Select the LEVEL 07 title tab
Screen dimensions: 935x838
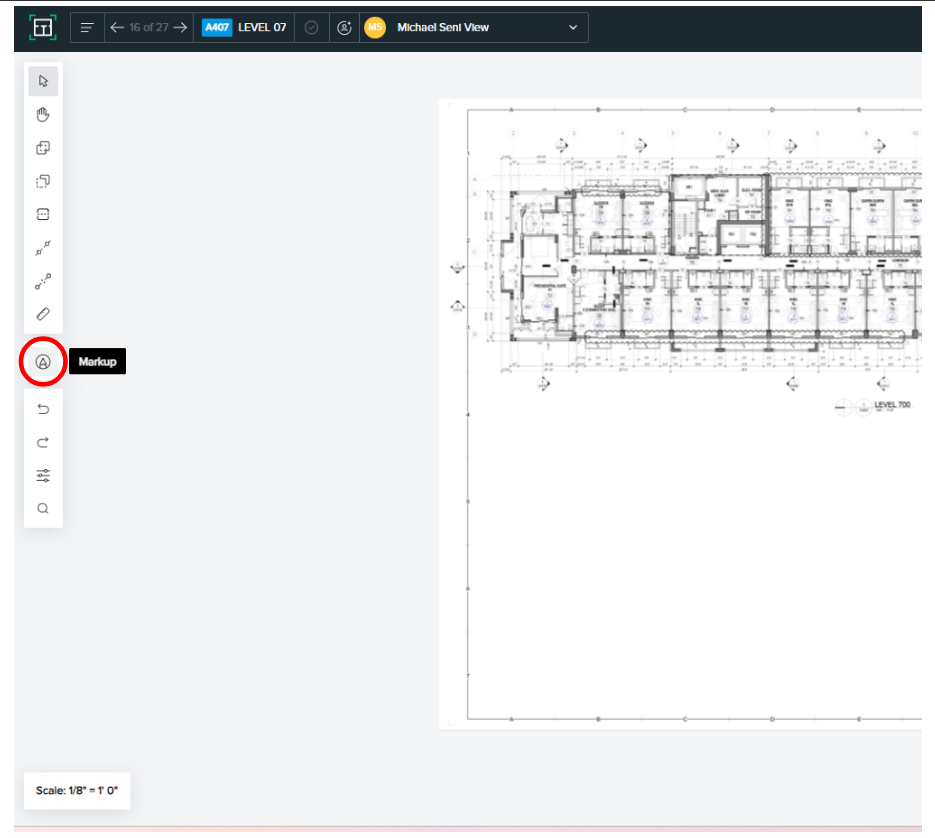click(x=262, y=27)
